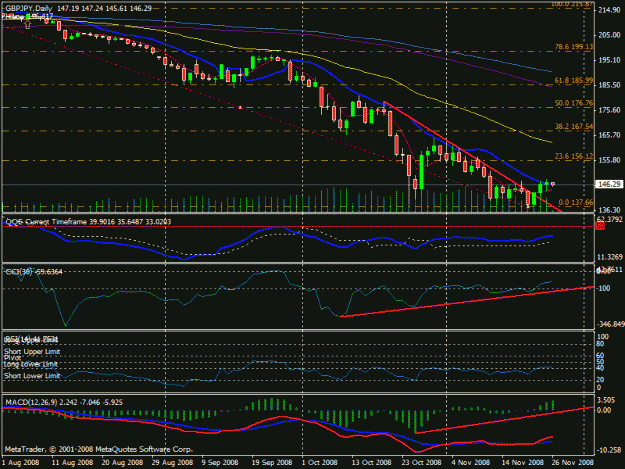Click the 3.505 MACD scale value
Viewport: 625px width, 469px height.
click(x=607, y=400)
